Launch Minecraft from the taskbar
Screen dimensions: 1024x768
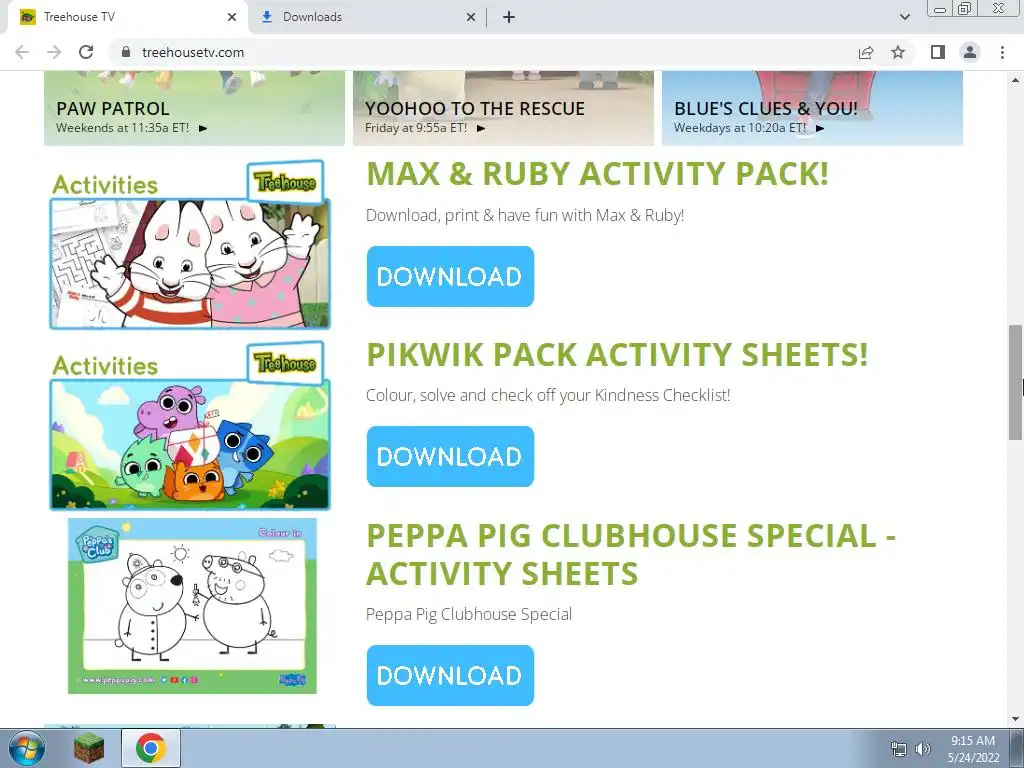89,748
